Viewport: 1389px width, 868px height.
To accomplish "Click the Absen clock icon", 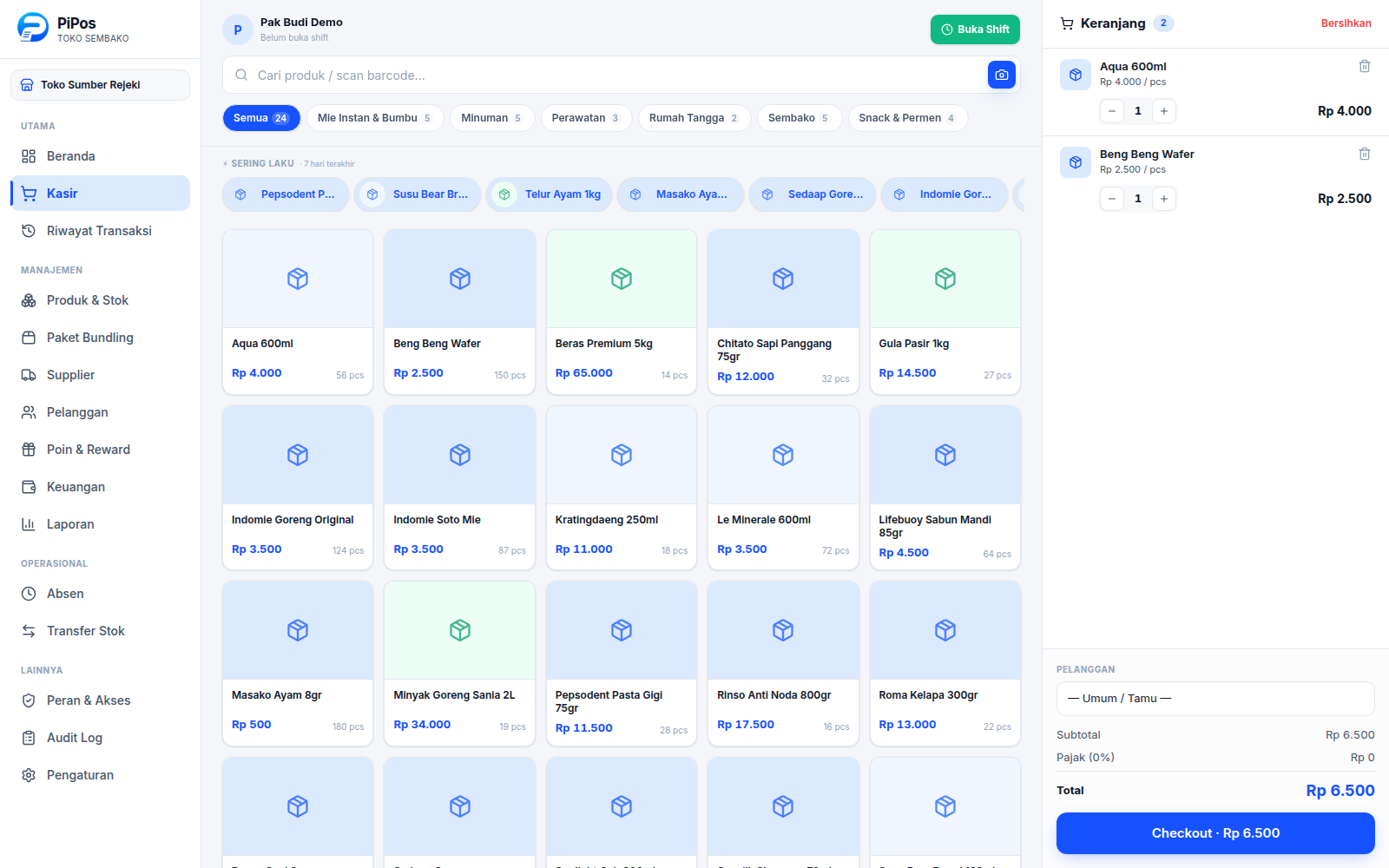I will (x=29, y=594).
